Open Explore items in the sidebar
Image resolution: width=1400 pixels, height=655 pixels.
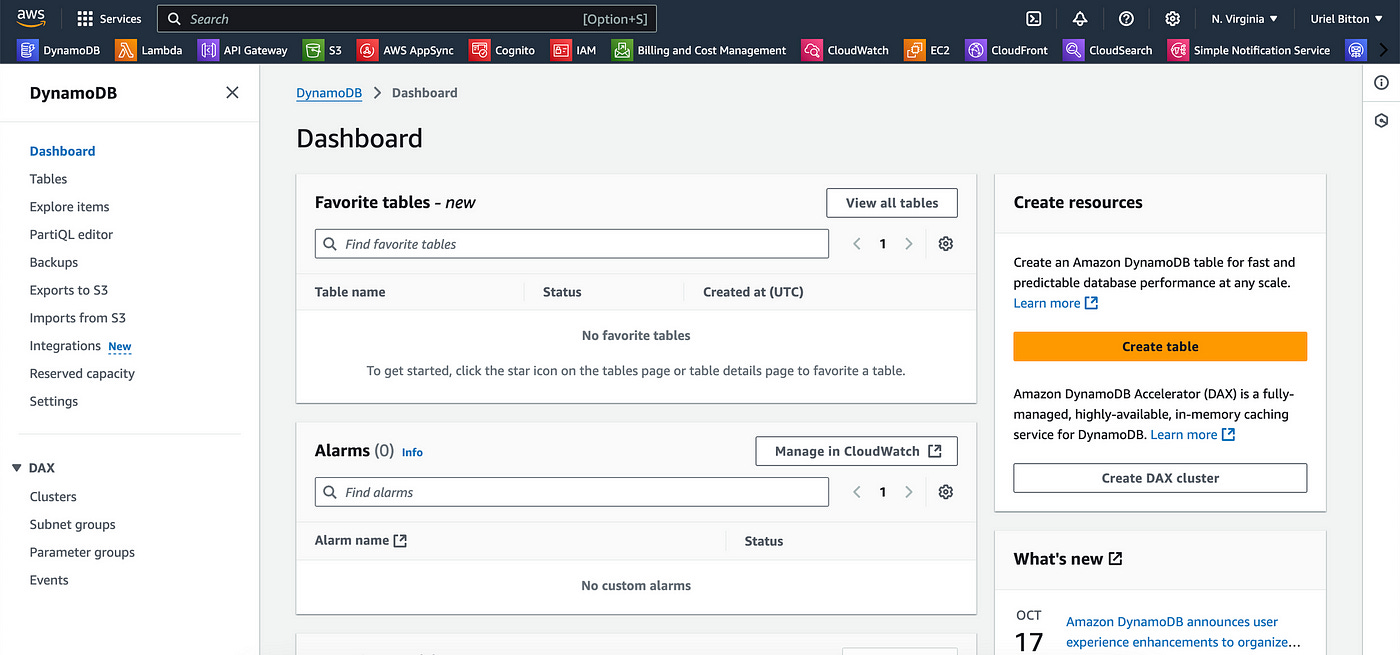coord(69,207)
